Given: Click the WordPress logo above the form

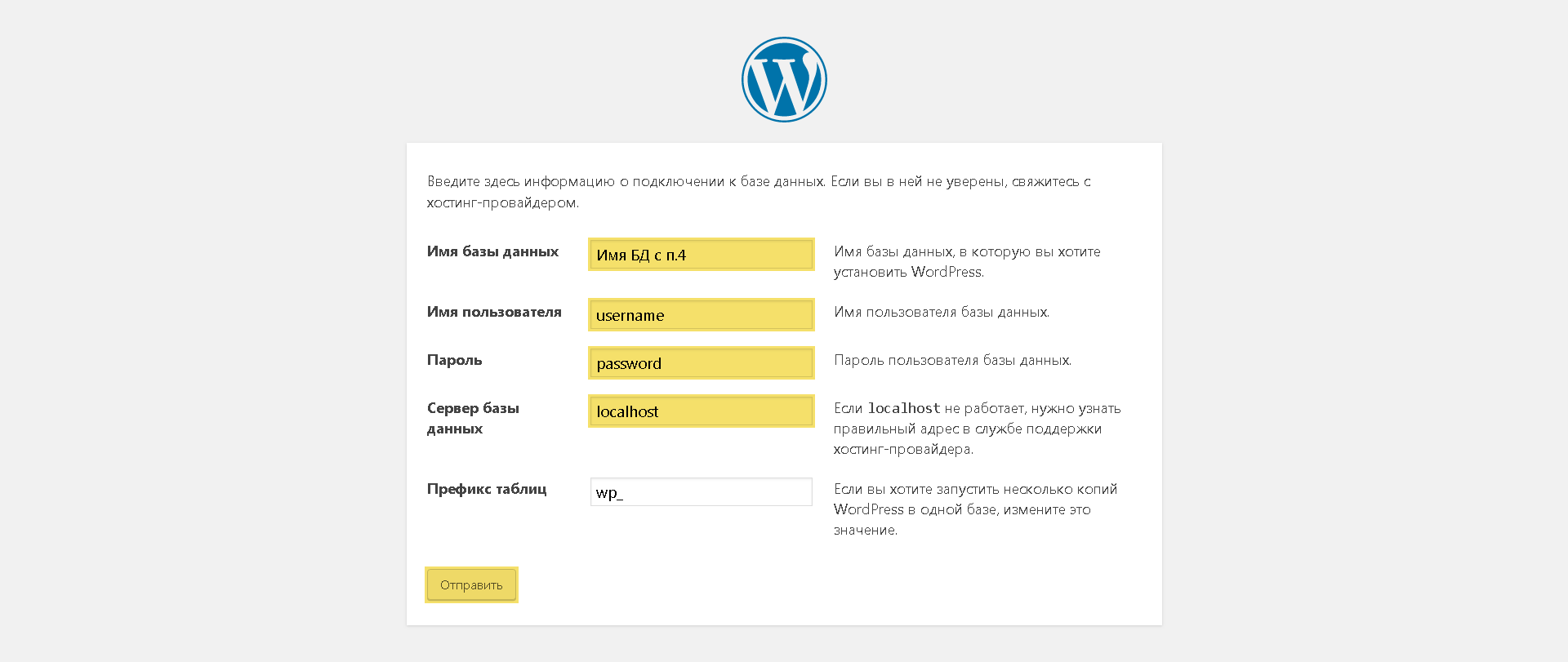Looking at the screenshot, I should (x=784, y=79).
